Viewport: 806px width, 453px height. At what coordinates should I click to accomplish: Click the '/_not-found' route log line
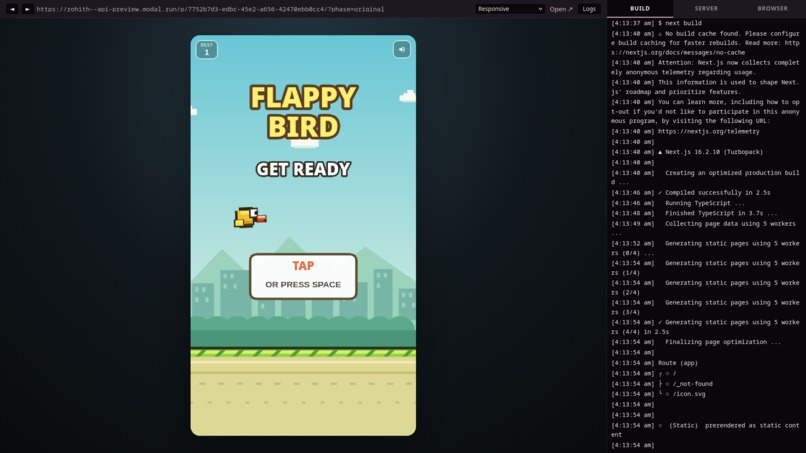pos(662,384)
